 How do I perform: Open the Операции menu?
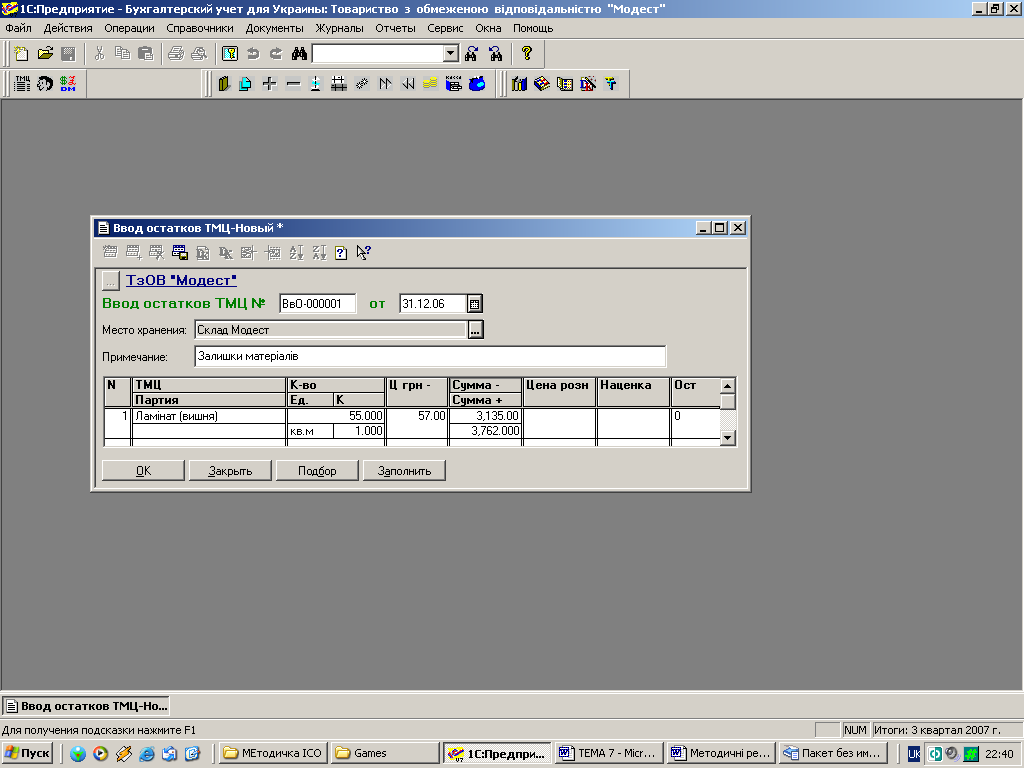coord(129,28)
